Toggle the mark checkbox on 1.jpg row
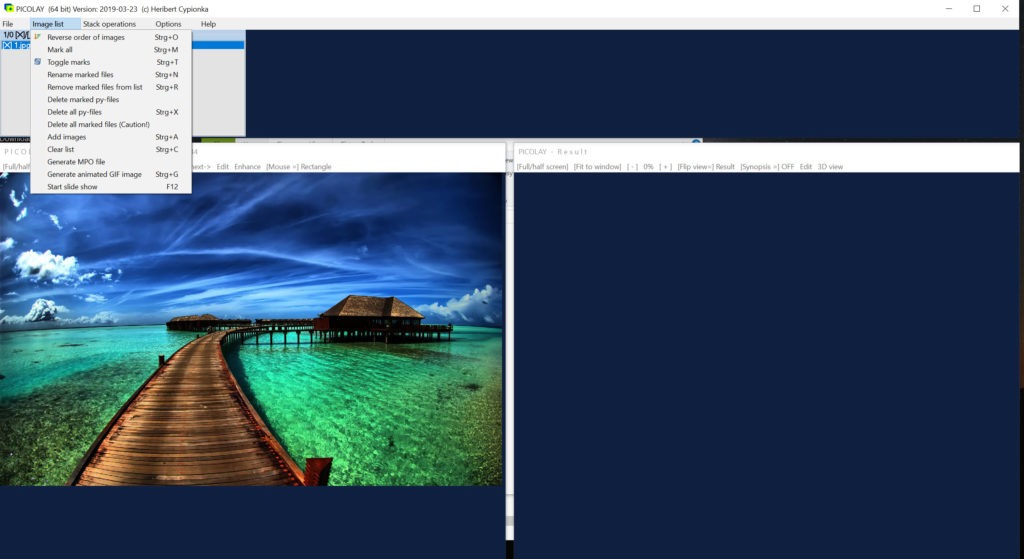The image size is (1024, 559). (7, 45)
